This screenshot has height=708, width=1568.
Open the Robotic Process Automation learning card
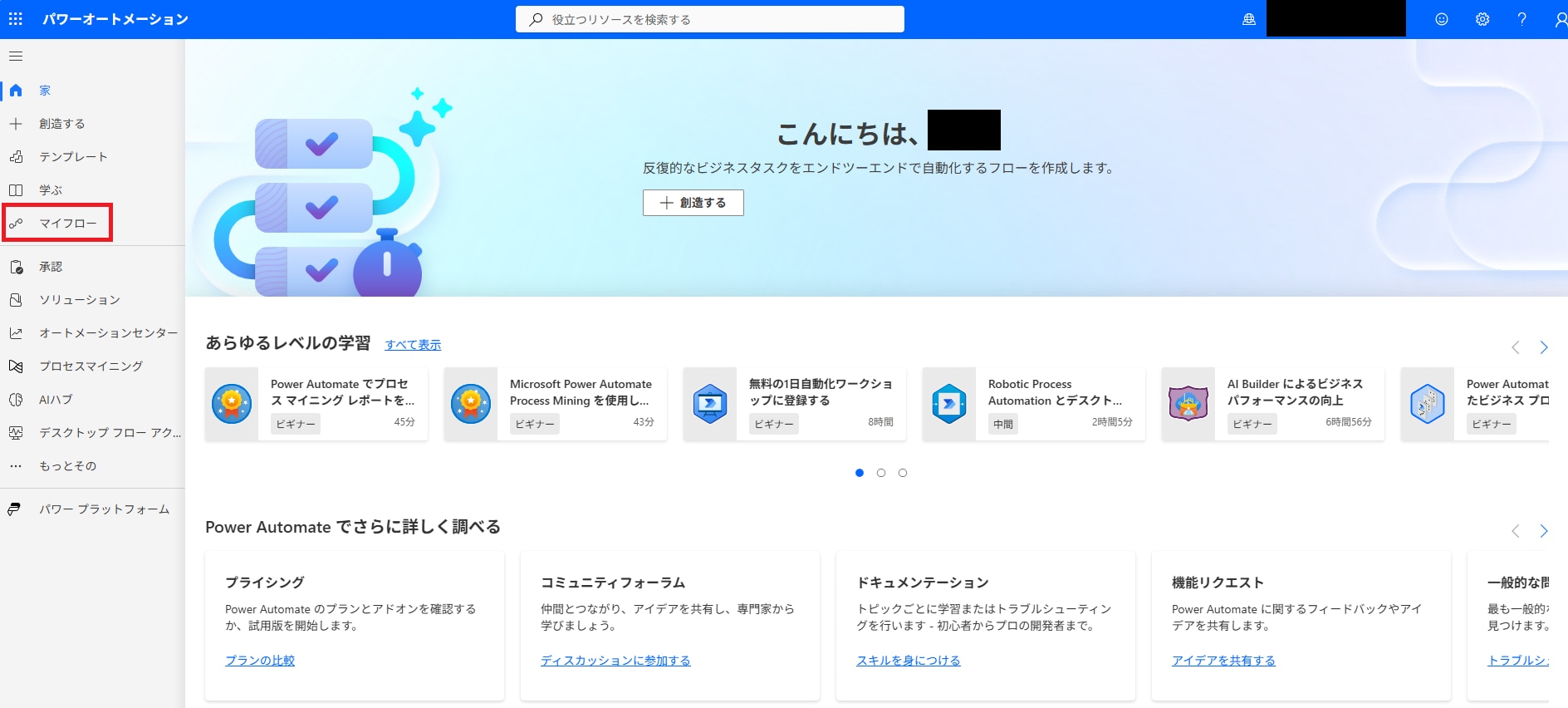click(x=1033, y=404)
